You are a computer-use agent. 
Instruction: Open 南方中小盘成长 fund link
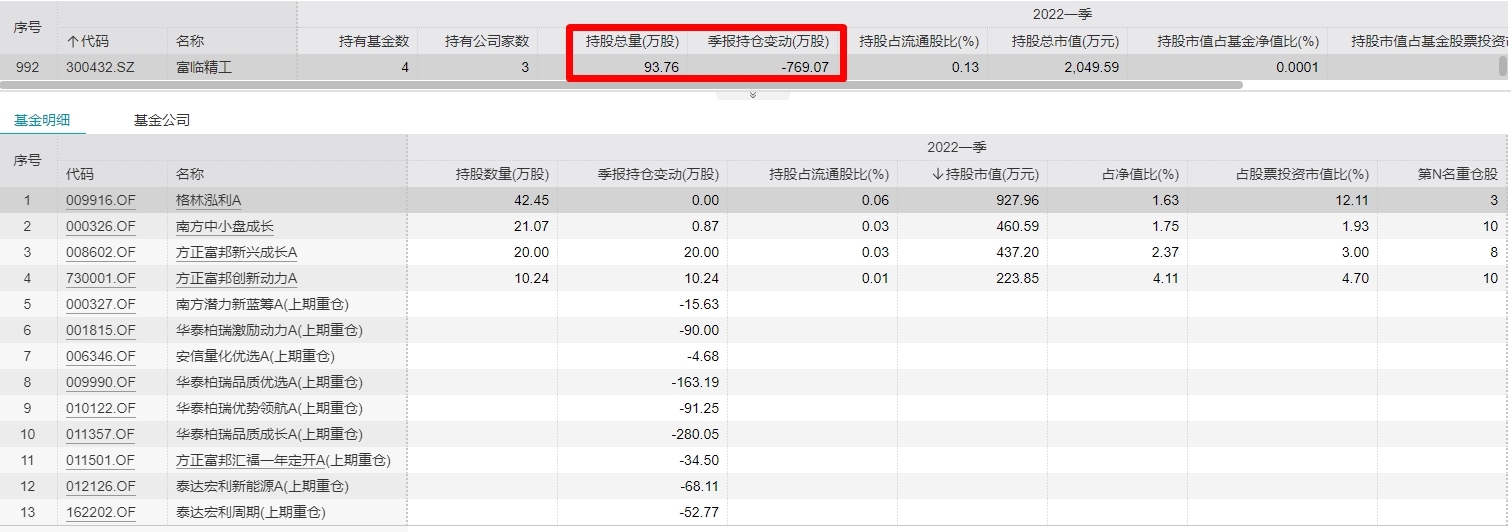[x=224, y=226]
